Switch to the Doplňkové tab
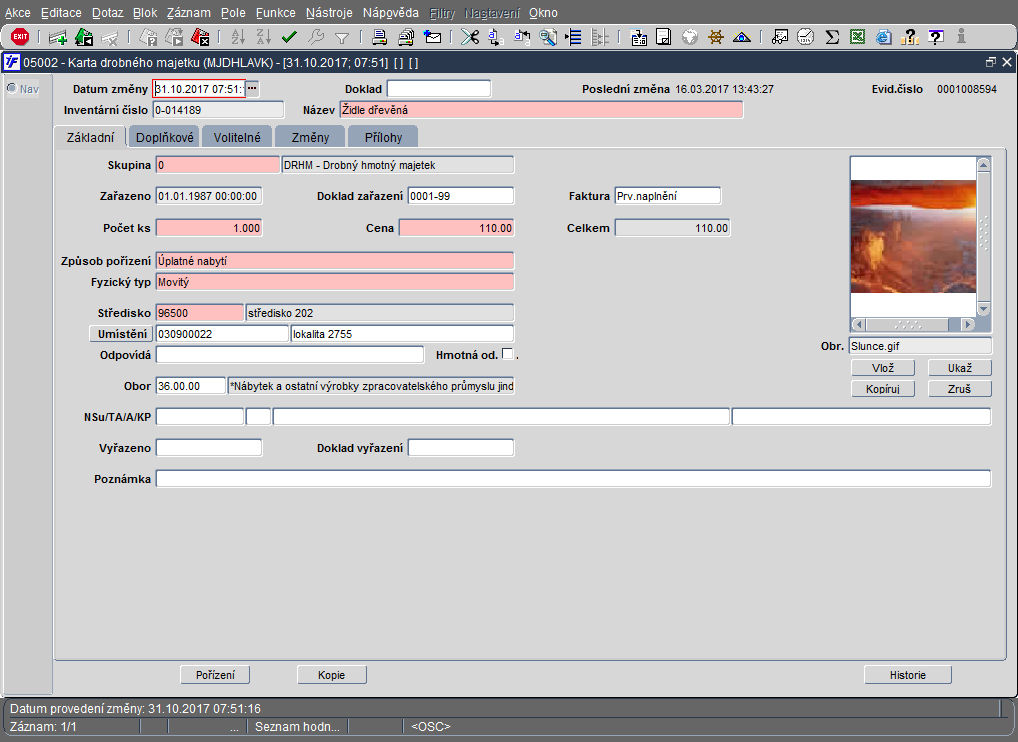This screenshot has height=742, width=1018. tap(164, 137)
